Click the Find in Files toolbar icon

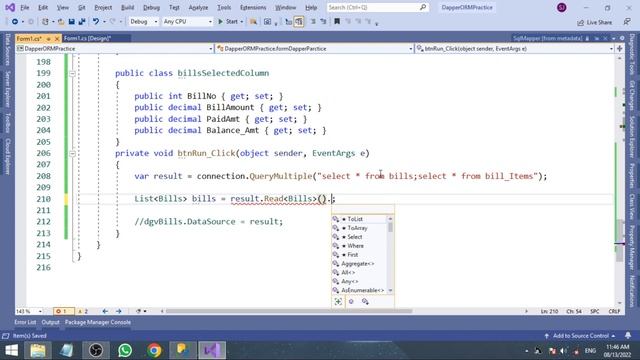(253, 22)
